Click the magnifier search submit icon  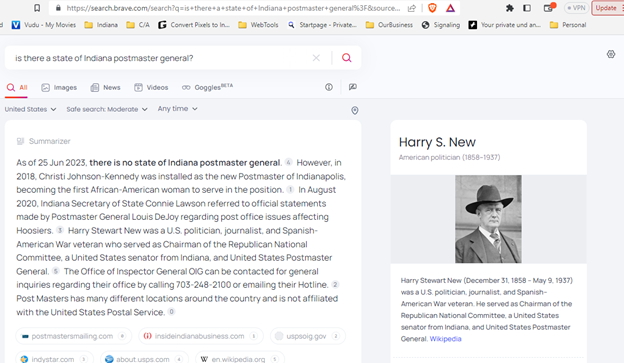[347, 58]
